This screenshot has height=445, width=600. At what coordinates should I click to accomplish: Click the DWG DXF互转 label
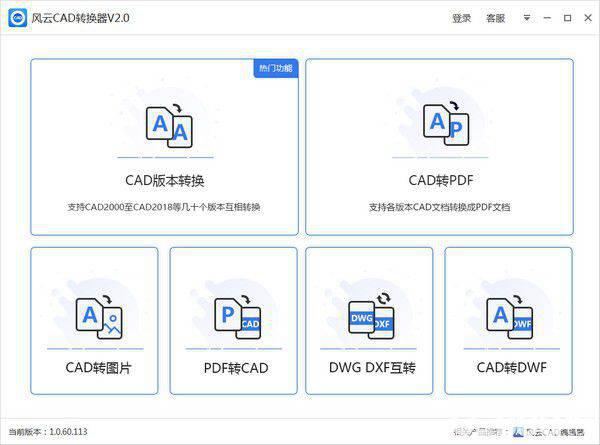tap(372, 368)
